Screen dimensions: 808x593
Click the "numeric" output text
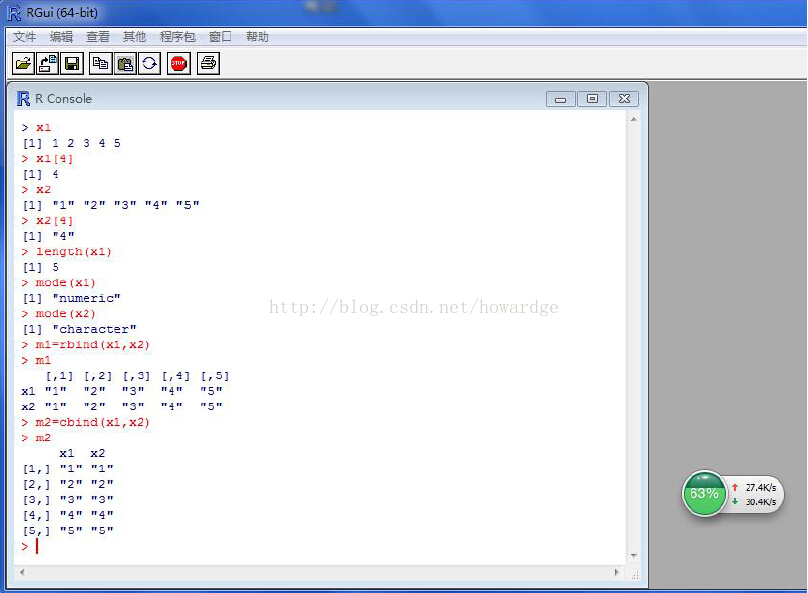[87, 298]
